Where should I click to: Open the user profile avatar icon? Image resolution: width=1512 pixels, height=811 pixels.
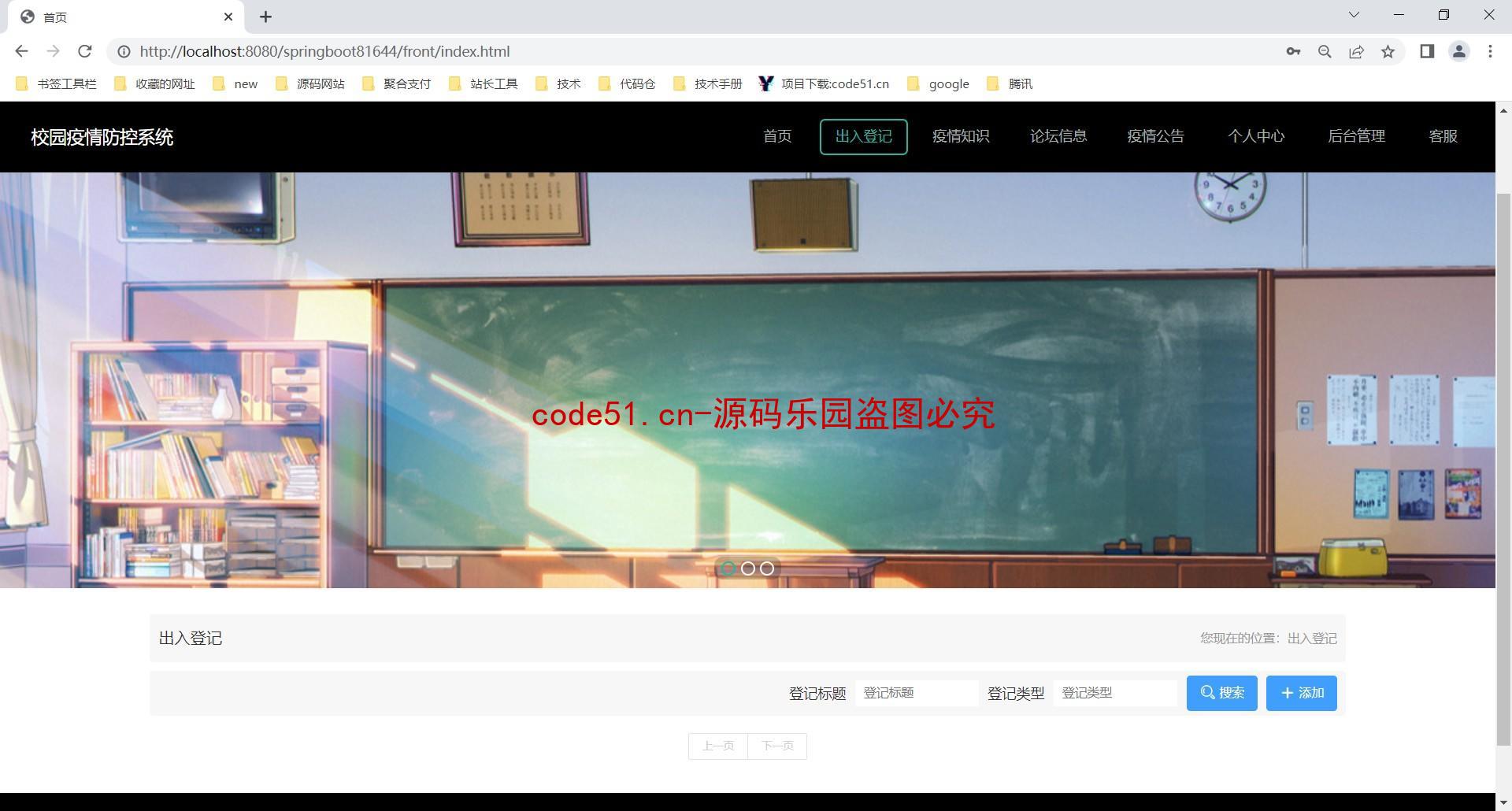coord(1458,51)
